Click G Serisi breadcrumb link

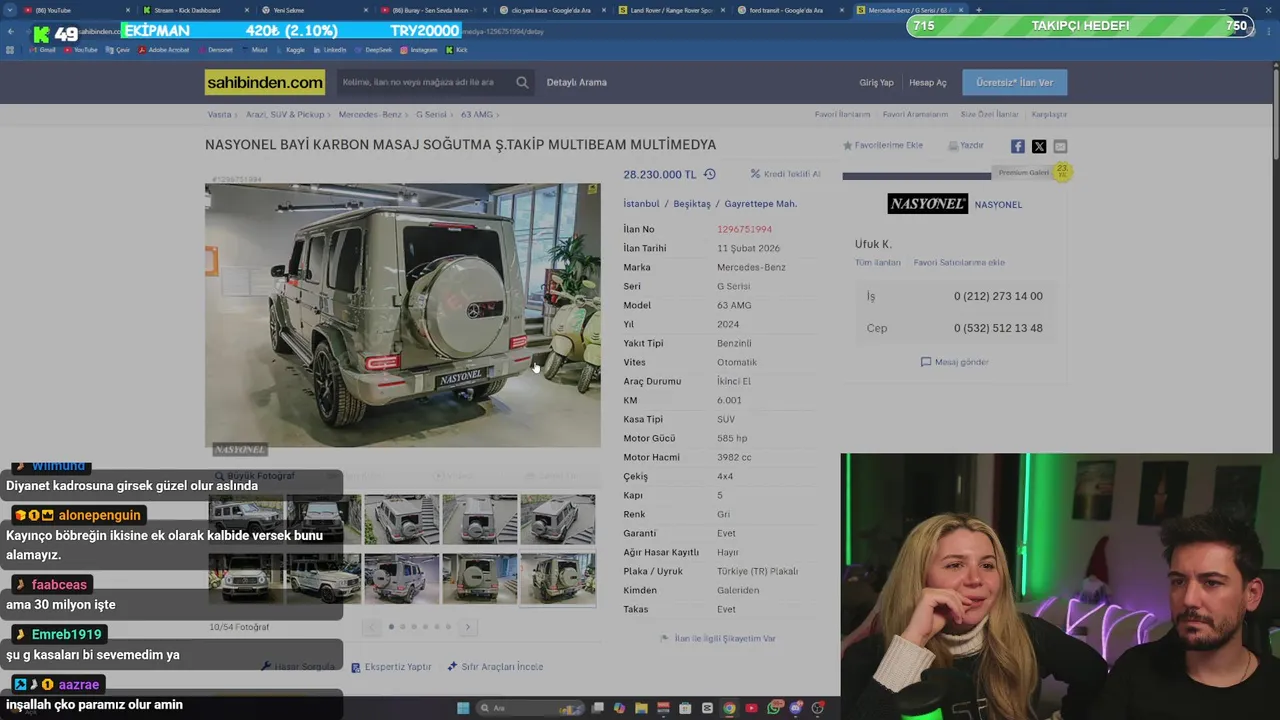coord(431,115)
